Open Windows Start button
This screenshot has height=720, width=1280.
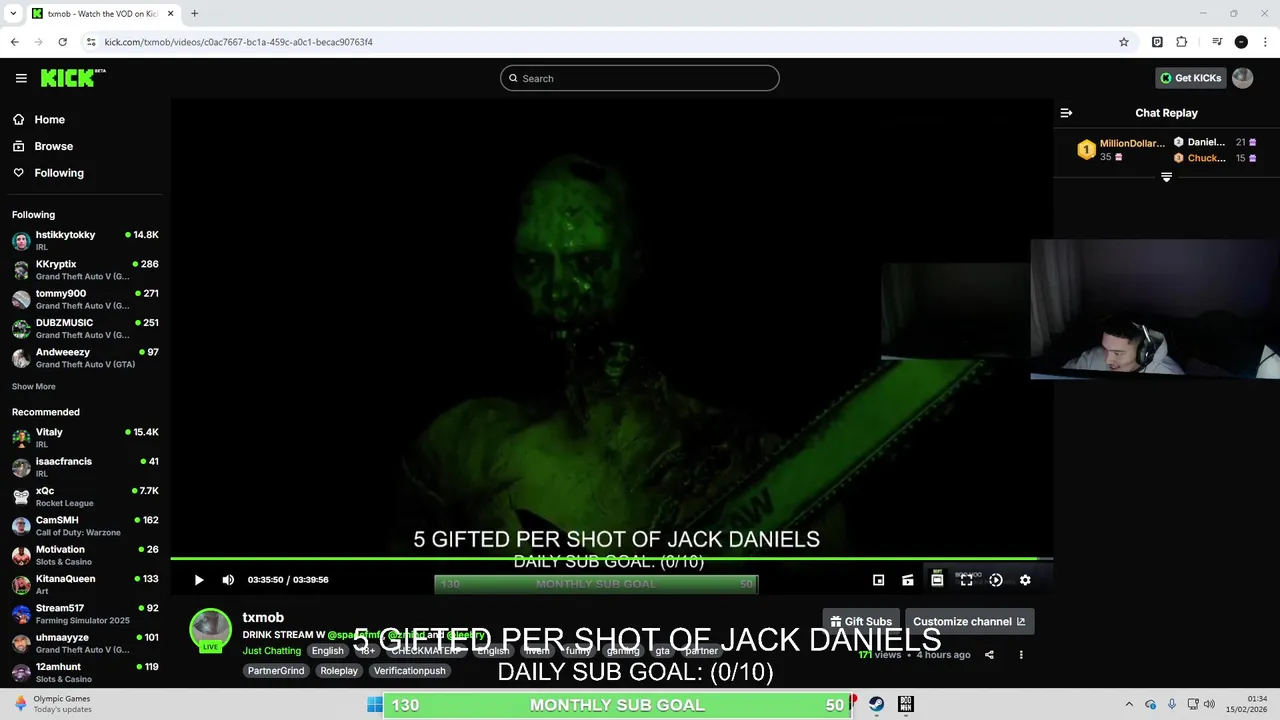pos(374,704)
